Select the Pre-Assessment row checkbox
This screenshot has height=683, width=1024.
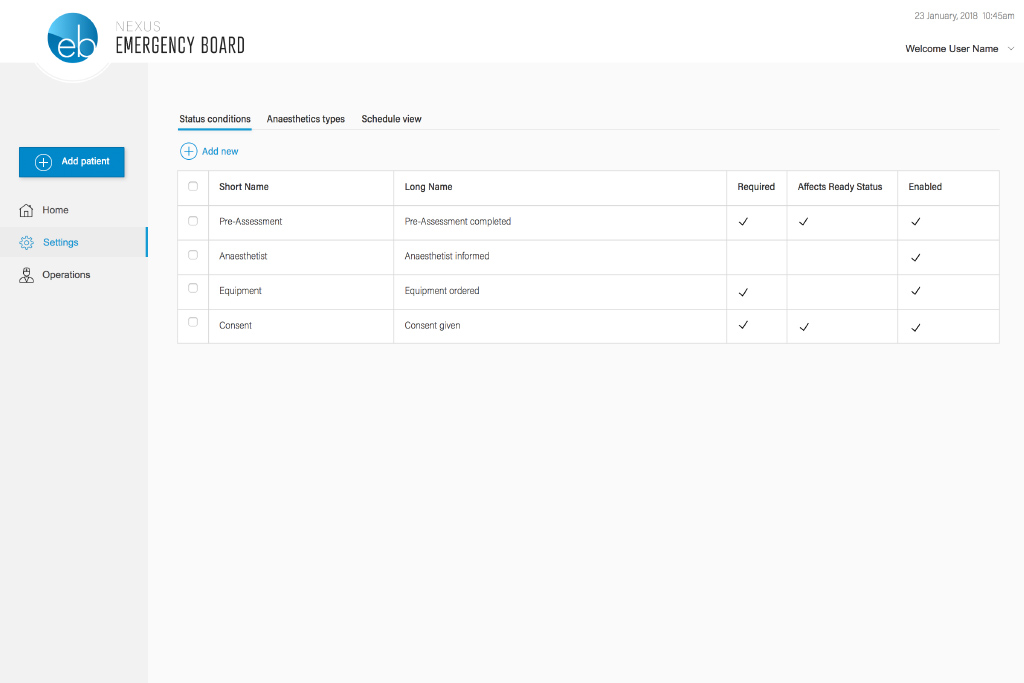click(193, 221)
